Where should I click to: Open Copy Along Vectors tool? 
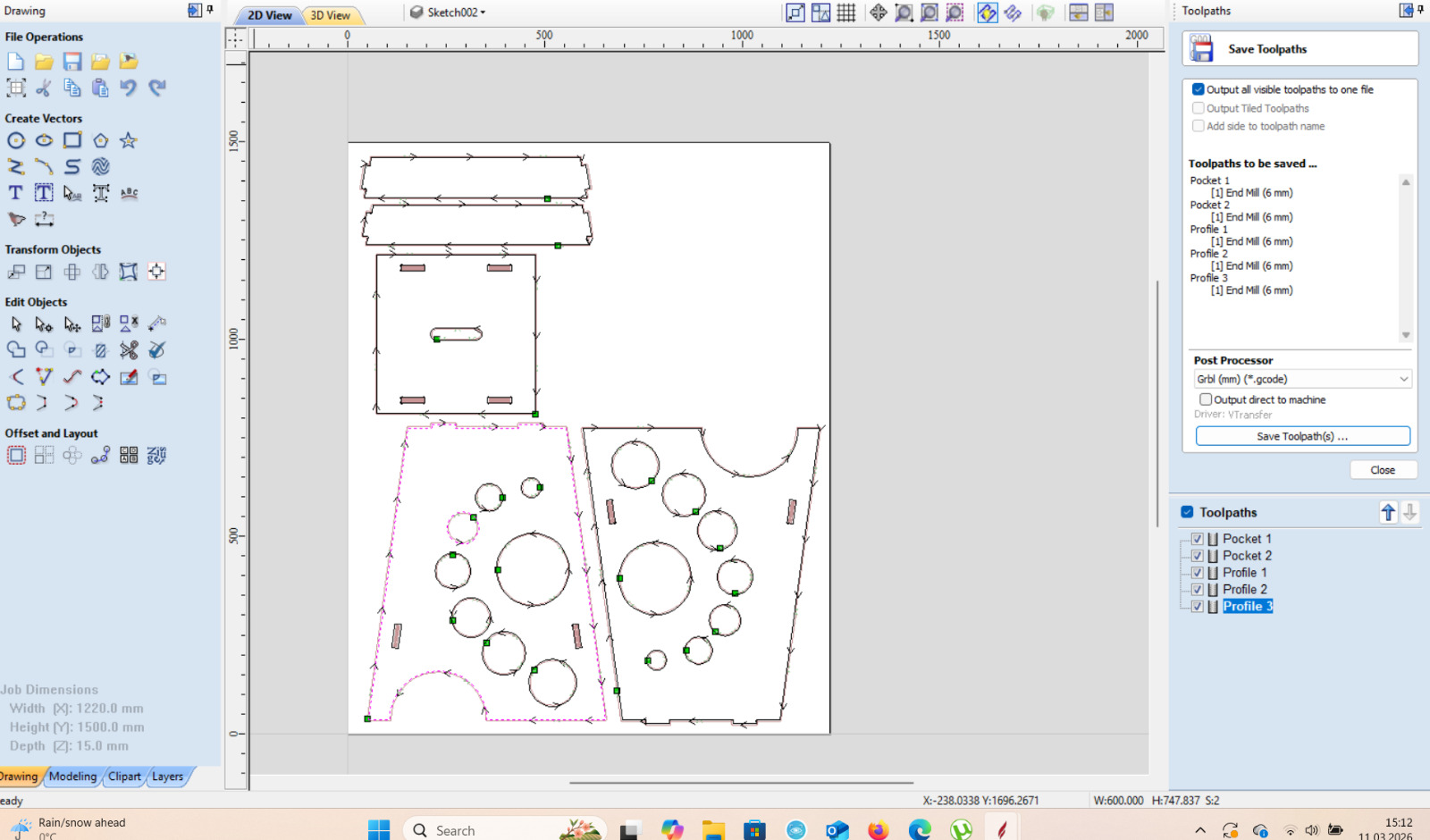pyautogui.click(x=100, y=456)
